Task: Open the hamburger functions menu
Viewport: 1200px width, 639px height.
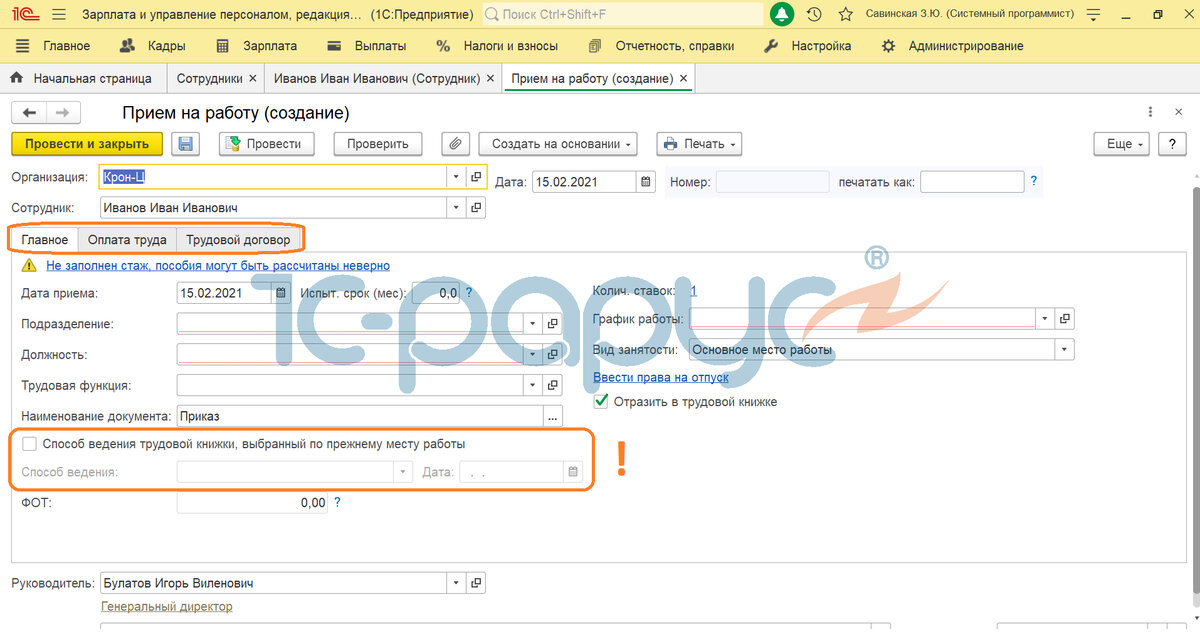Action: [x=59, y=14]
